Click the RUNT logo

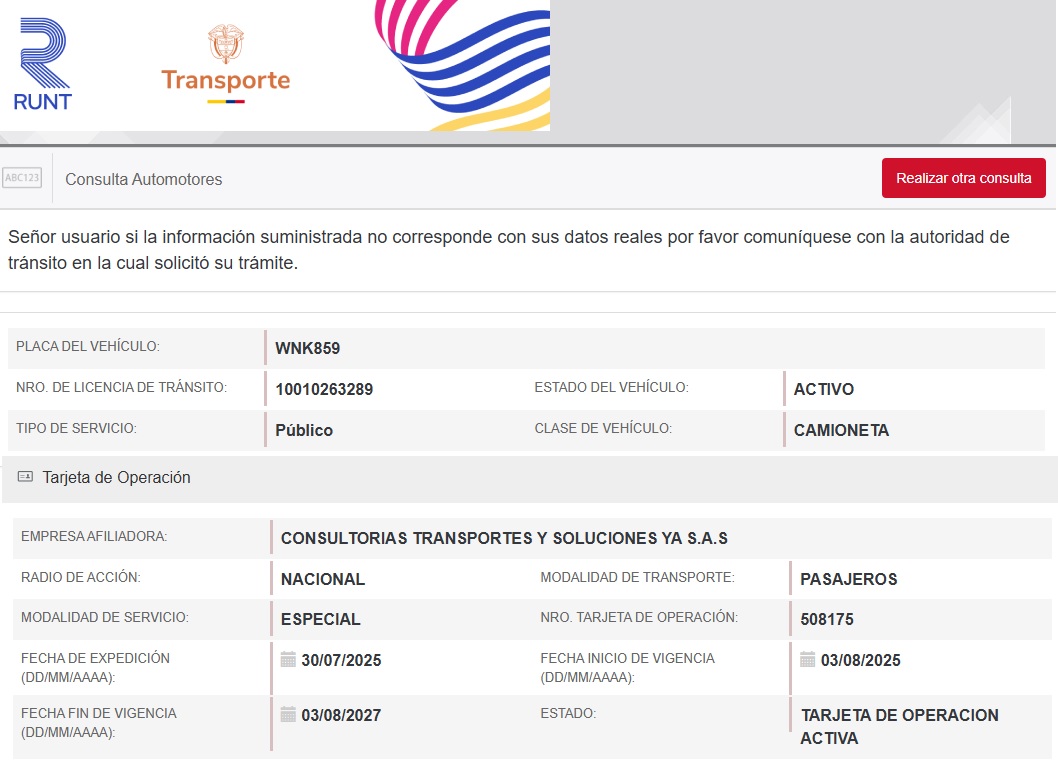coord(43,65)
